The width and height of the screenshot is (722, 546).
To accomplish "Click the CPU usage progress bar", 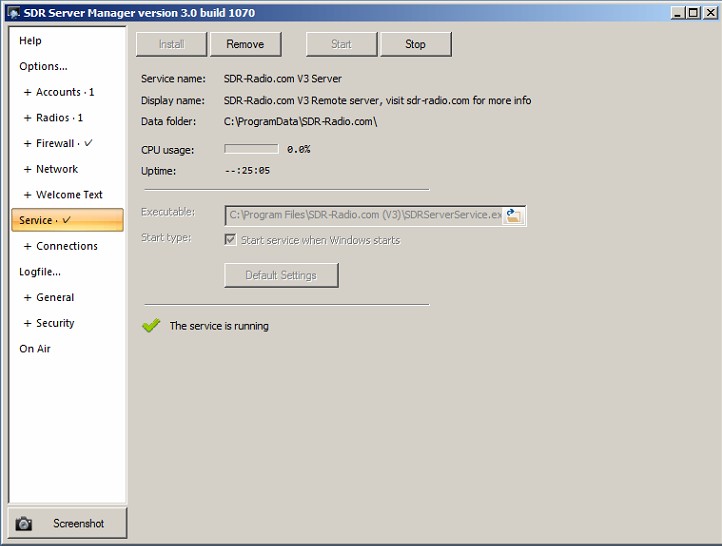I will pyautogui.click(x=251, y=149).
